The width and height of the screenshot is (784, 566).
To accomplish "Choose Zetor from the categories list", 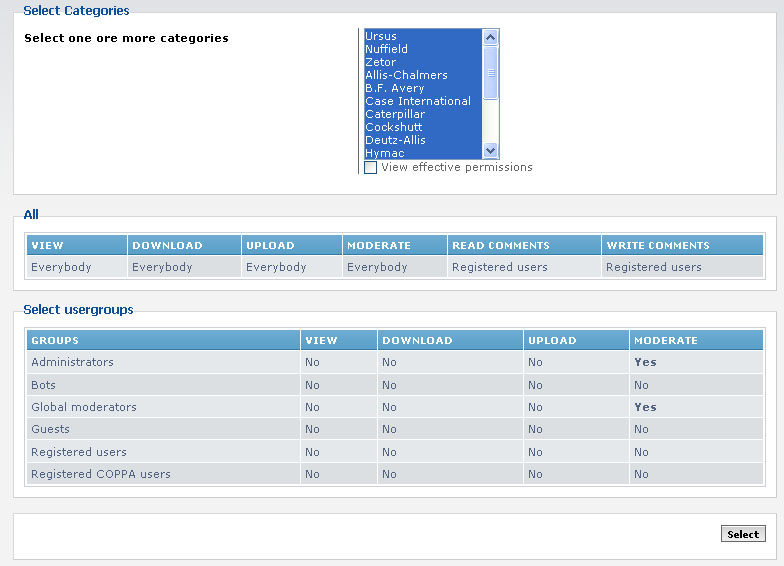I will tap(381, 62).
